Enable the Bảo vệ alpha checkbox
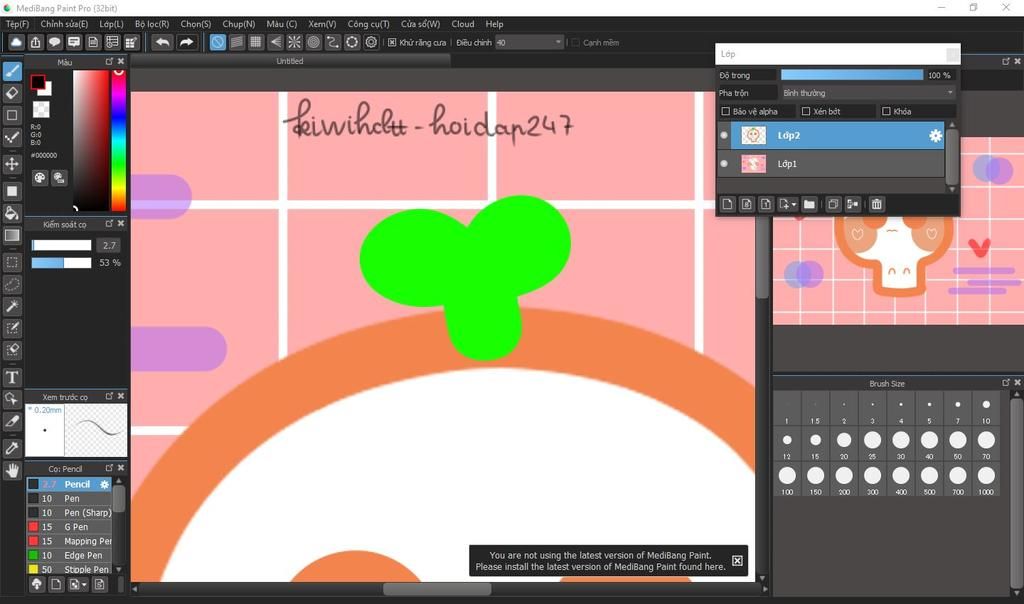This screenshot has width=1024, height=604. pos(726,112)
